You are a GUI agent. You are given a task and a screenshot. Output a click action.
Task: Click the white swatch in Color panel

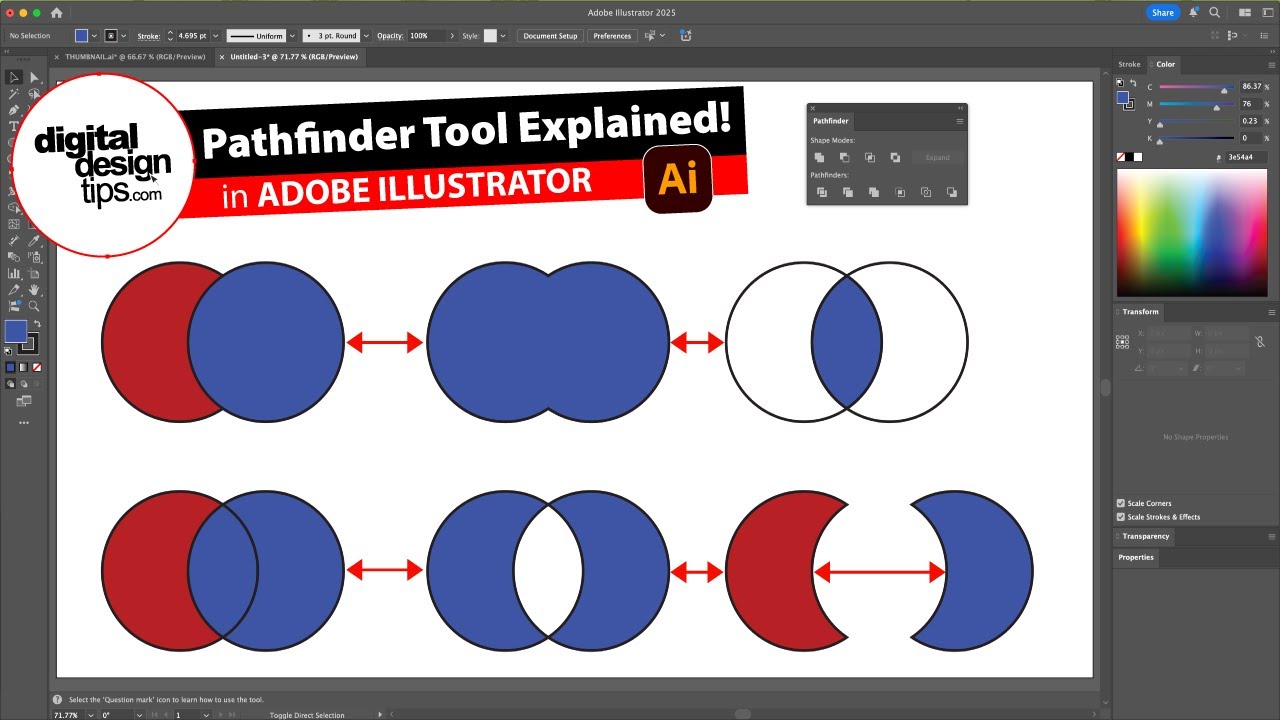[1137, 157]
